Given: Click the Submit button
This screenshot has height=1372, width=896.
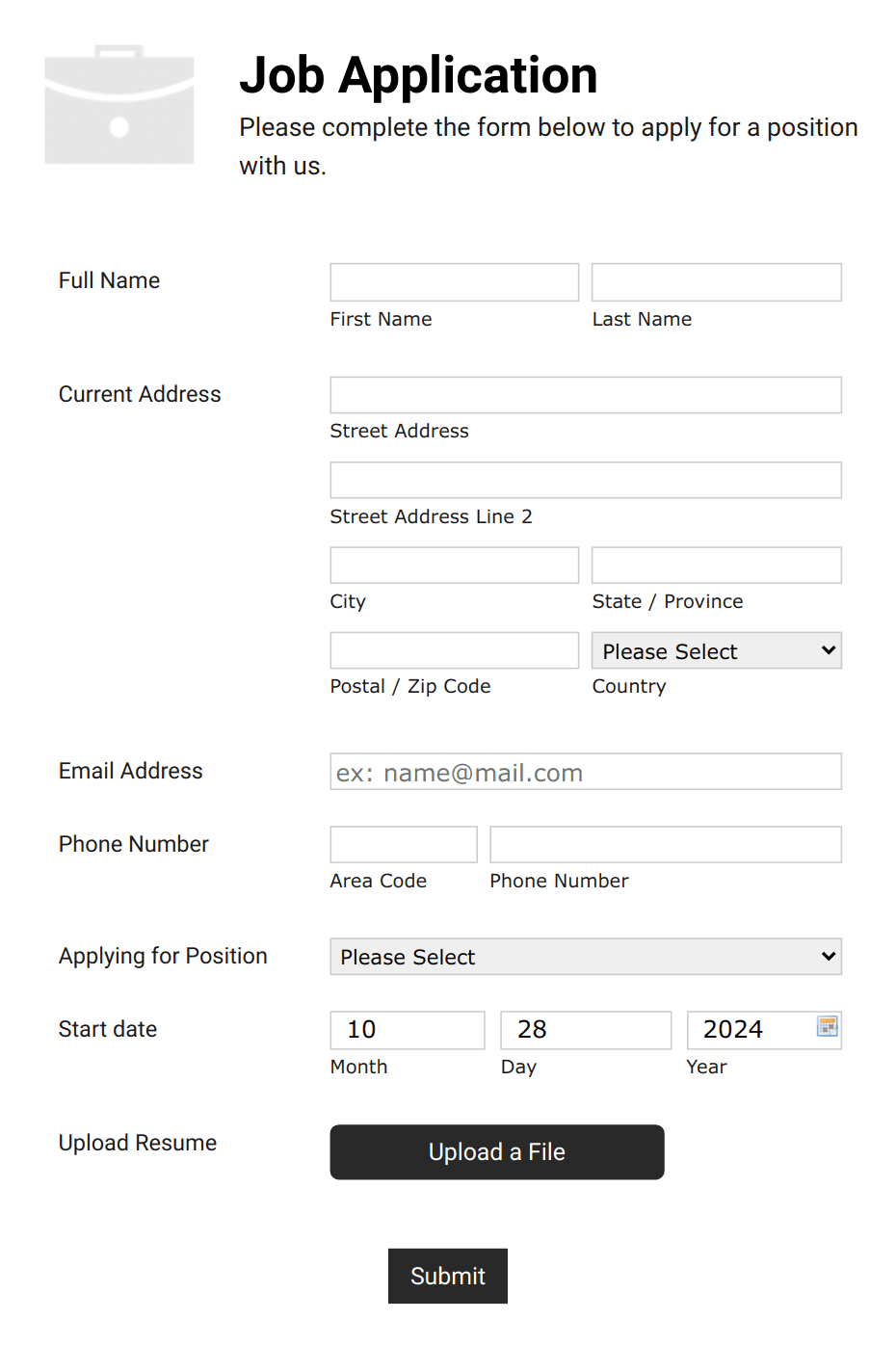Looking at the screenshot, I should (x=447, y=1276).
